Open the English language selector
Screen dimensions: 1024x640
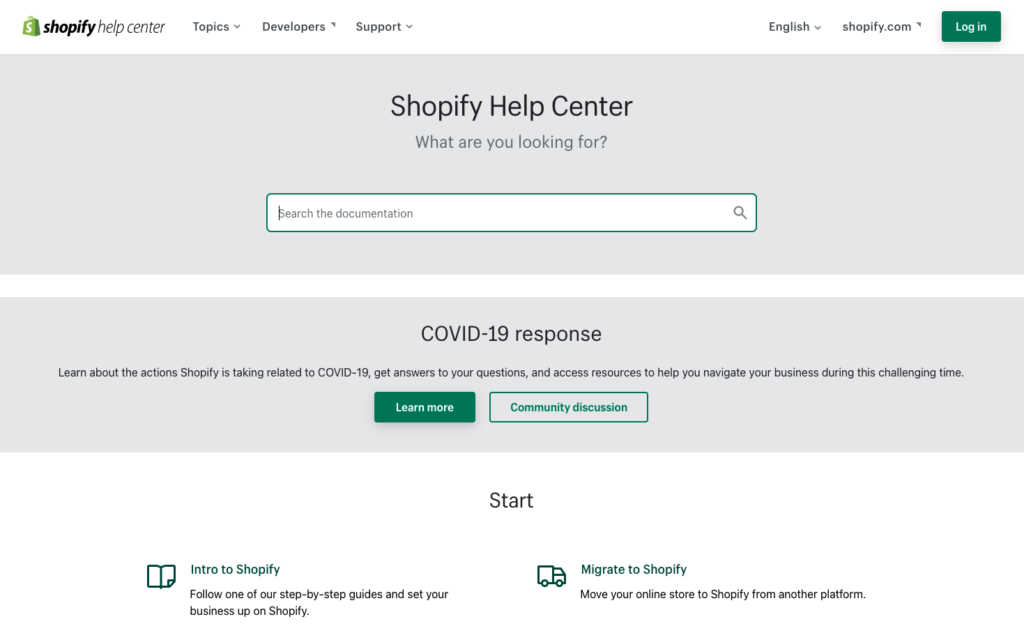click(x=795, y=27)
